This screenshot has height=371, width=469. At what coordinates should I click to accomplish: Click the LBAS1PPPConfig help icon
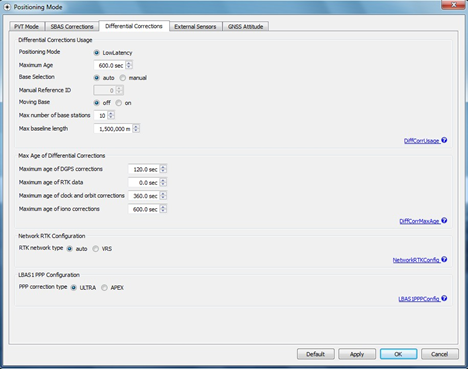[x=444, y=298]
